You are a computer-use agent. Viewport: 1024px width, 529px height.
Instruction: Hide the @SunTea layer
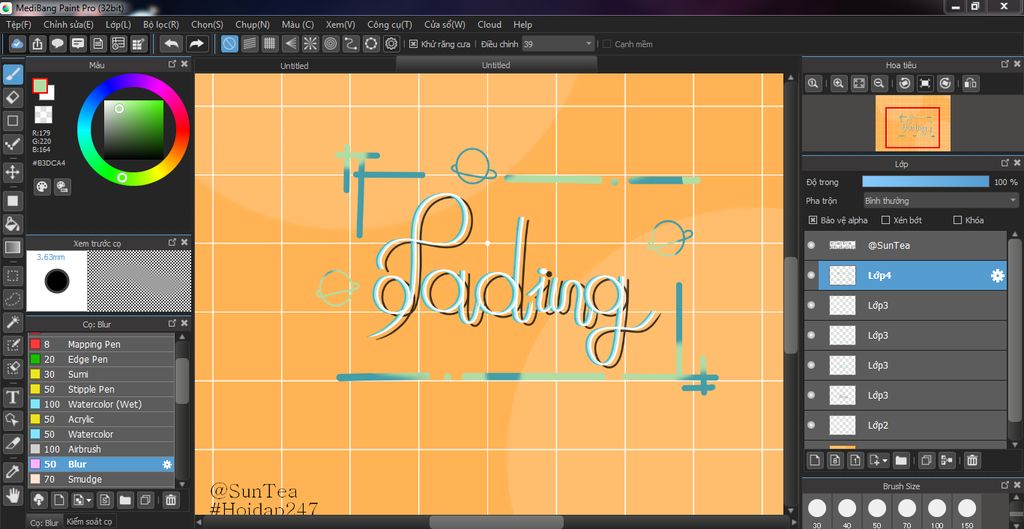(812, 246)
